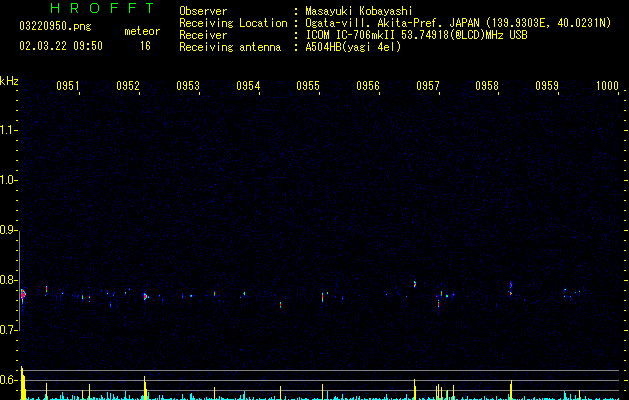Click the 0951 time marker
This screenshot has width=629, height=400.
click(x=67, y=86)
